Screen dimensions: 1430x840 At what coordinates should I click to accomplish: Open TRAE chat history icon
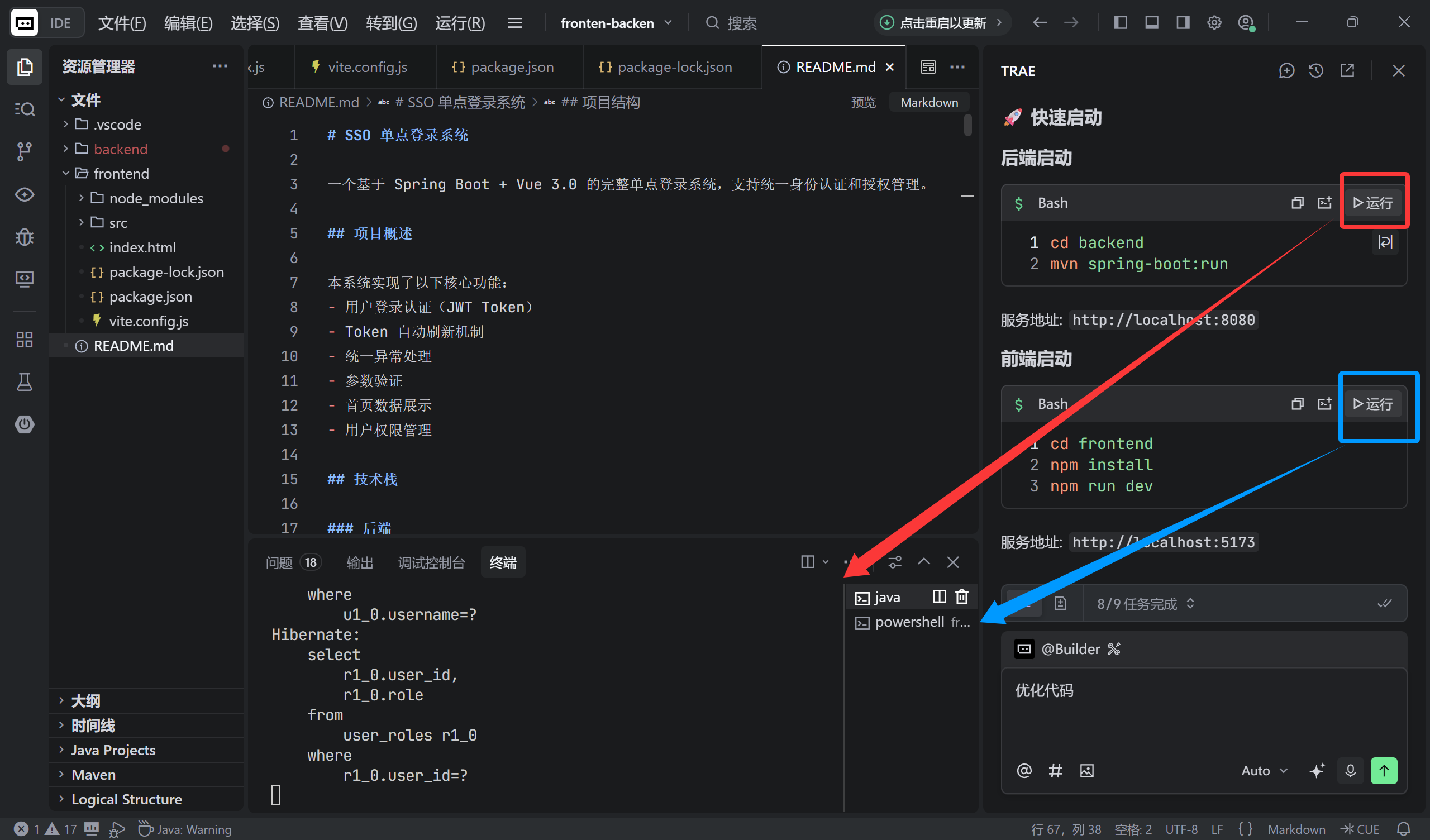(x=1316, y=70)
